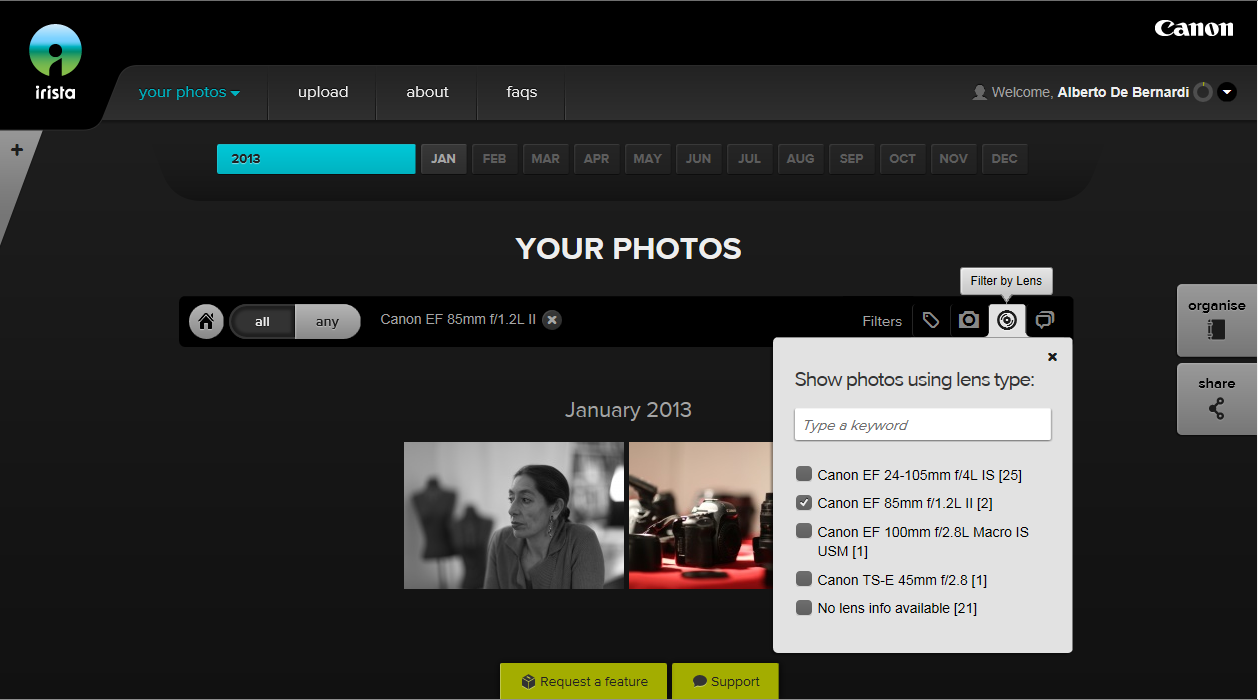
Task: Go to the upload page
Action: tap(323, 92)
